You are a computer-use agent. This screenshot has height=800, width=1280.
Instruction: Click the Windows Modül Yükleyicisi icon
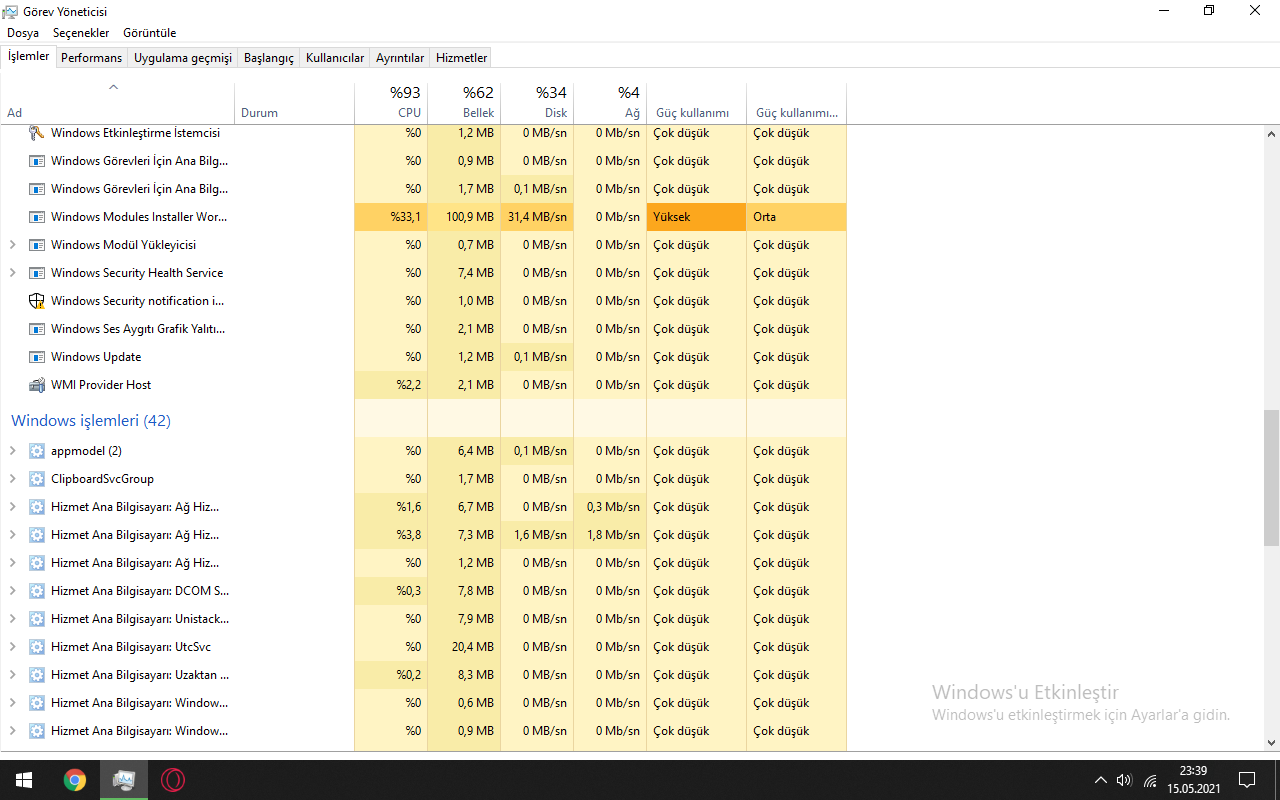pos(37,245)
